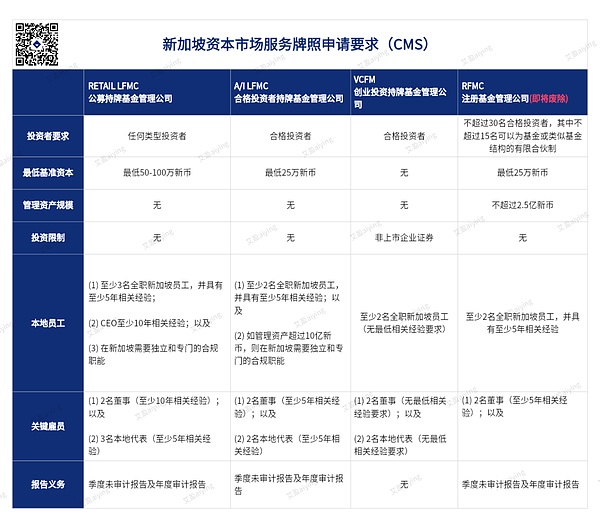
Task: Click the 管理资产规模 row header
Action: coord(47,204)
